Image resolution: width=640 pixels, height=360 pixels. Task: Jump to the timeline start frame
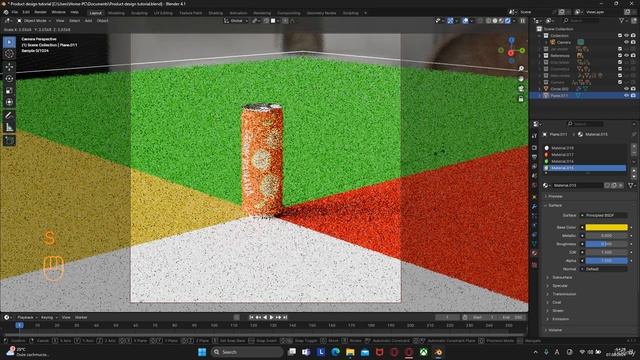point(251,317)
